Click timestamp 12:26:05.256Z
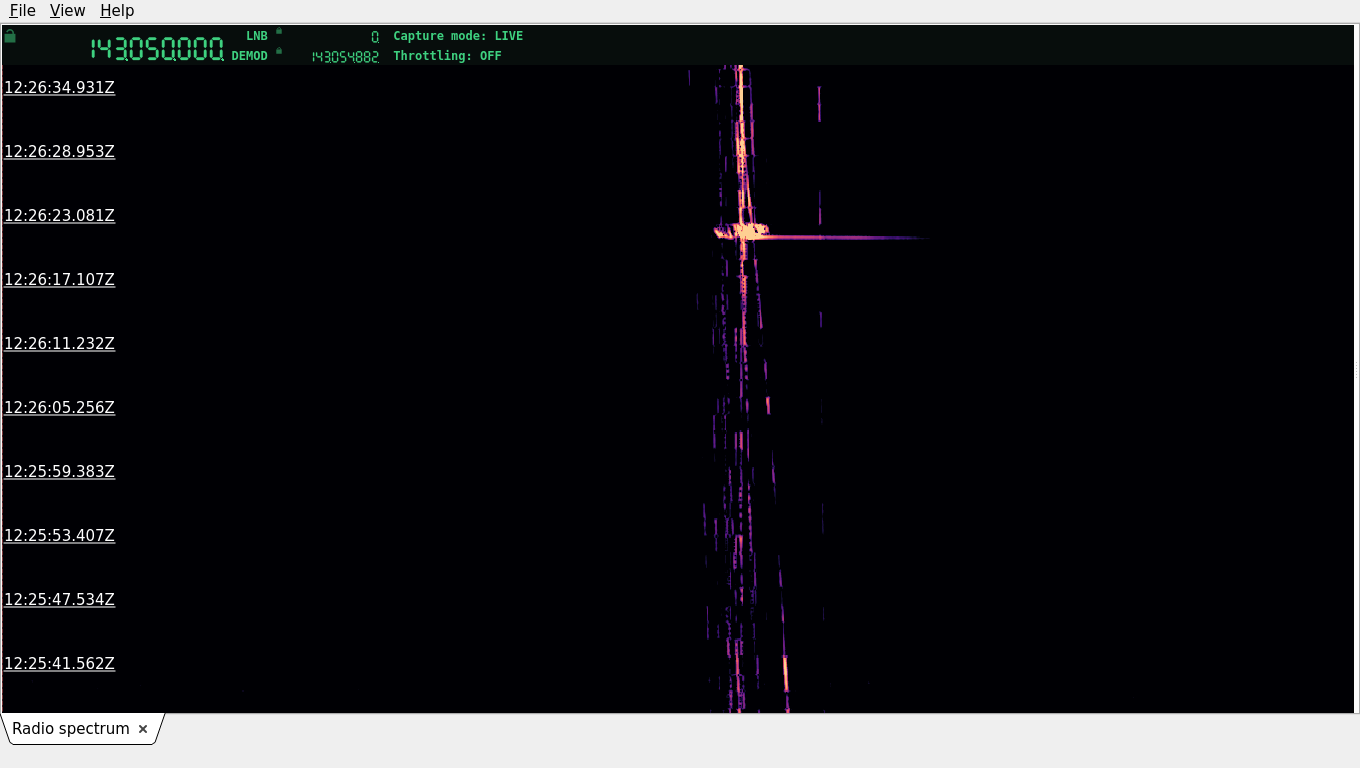This screenshot has width=1360, height=768. tap(60, 408)
